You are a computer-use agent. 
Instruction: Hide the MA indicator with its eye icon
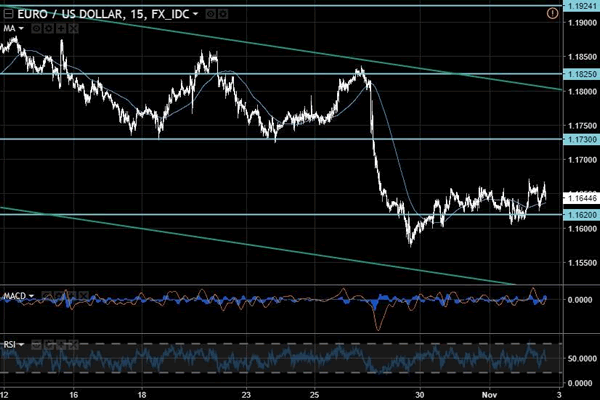click(x=36, y=29)
